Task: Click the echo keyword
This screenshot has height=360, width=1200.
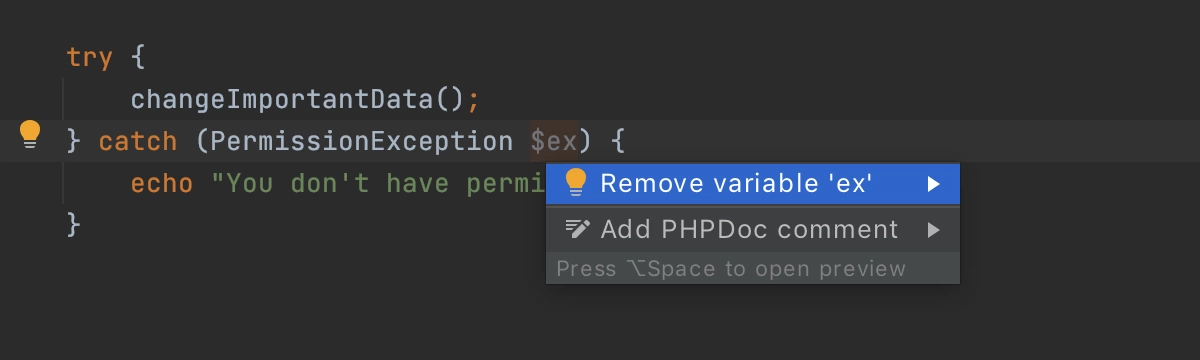Action: point(162,183)
